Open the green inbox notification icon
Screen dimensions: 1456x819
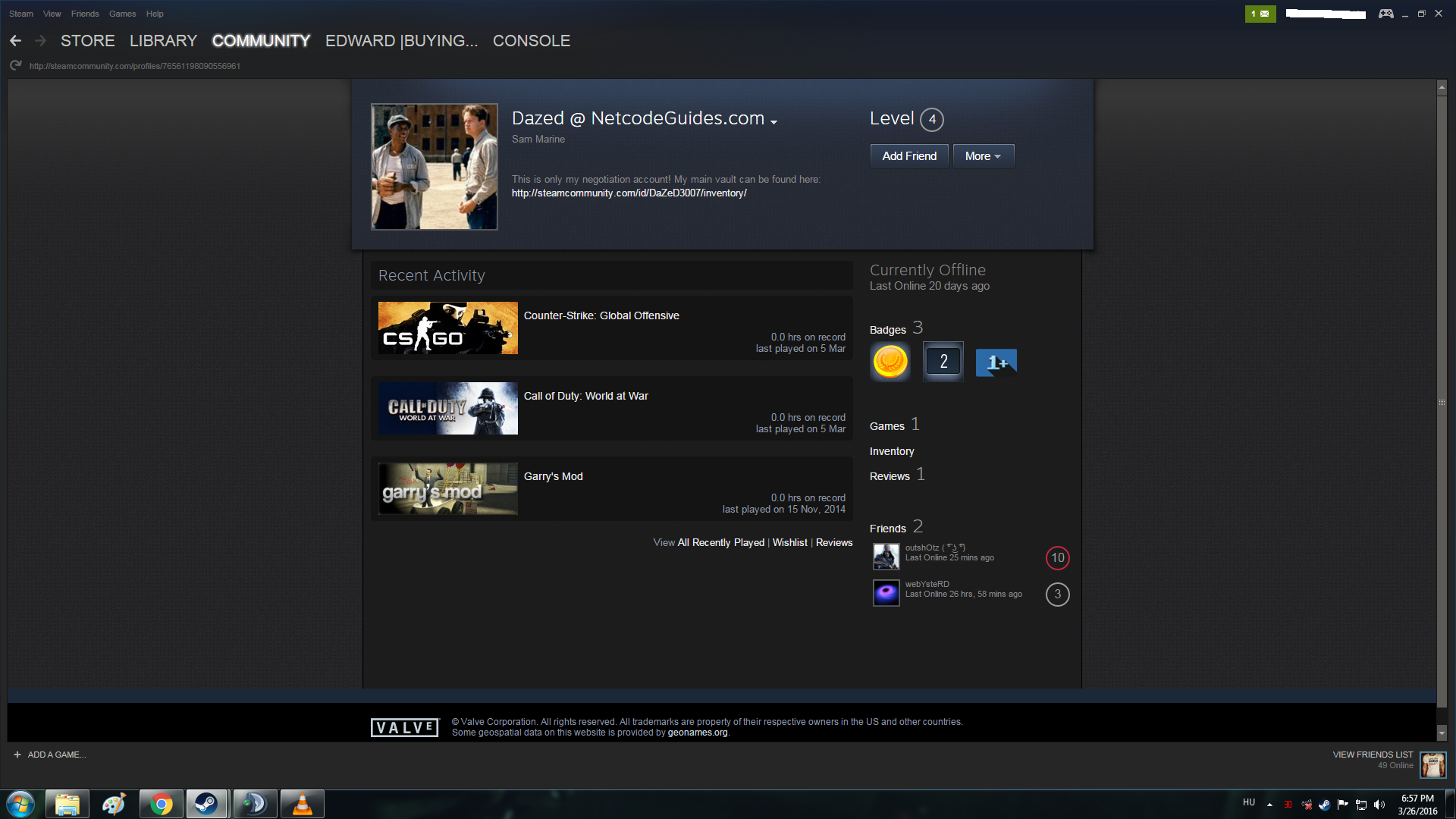[1260, 14]
